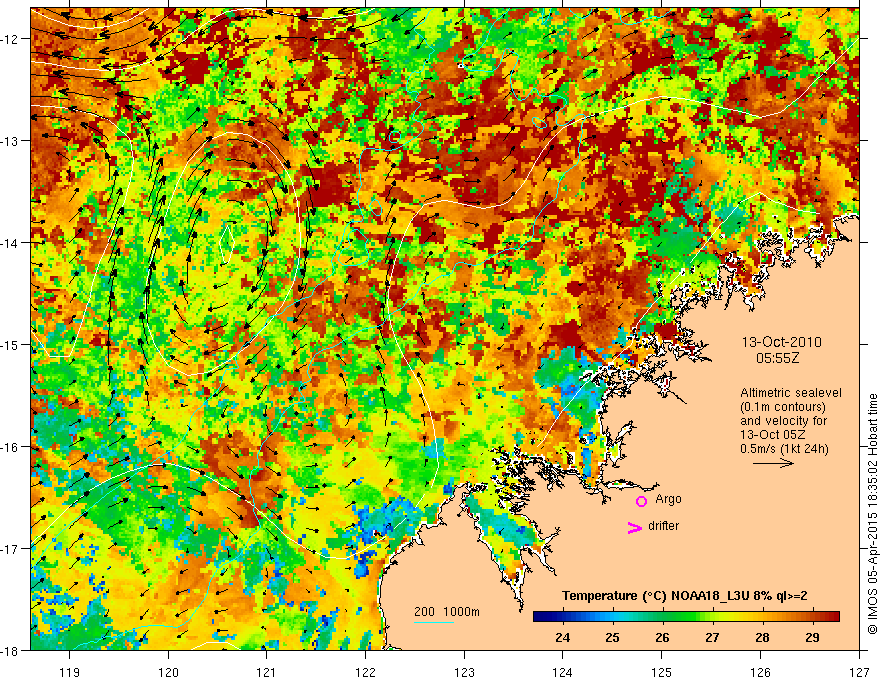Click the '(0.1m contours)' legend text
The height and width of the screenshot is (680, 880).
pos(783,407)
